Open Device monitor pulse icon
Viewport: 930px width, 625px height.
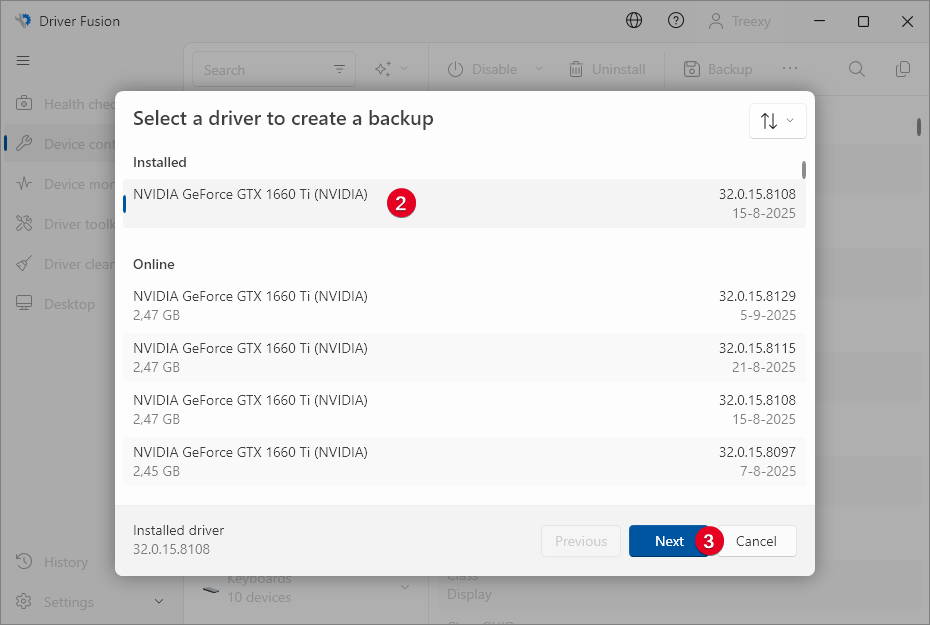point(24,183)
